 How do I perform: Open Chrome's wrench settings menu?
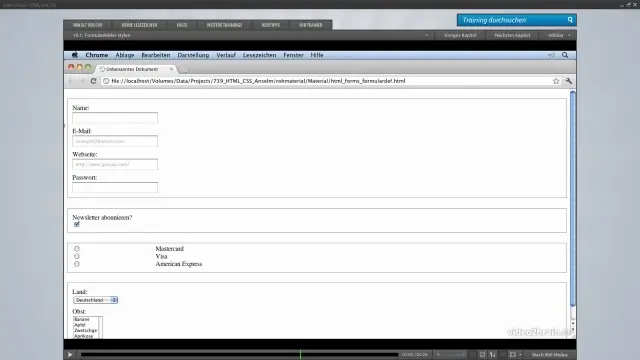[569, 81]
